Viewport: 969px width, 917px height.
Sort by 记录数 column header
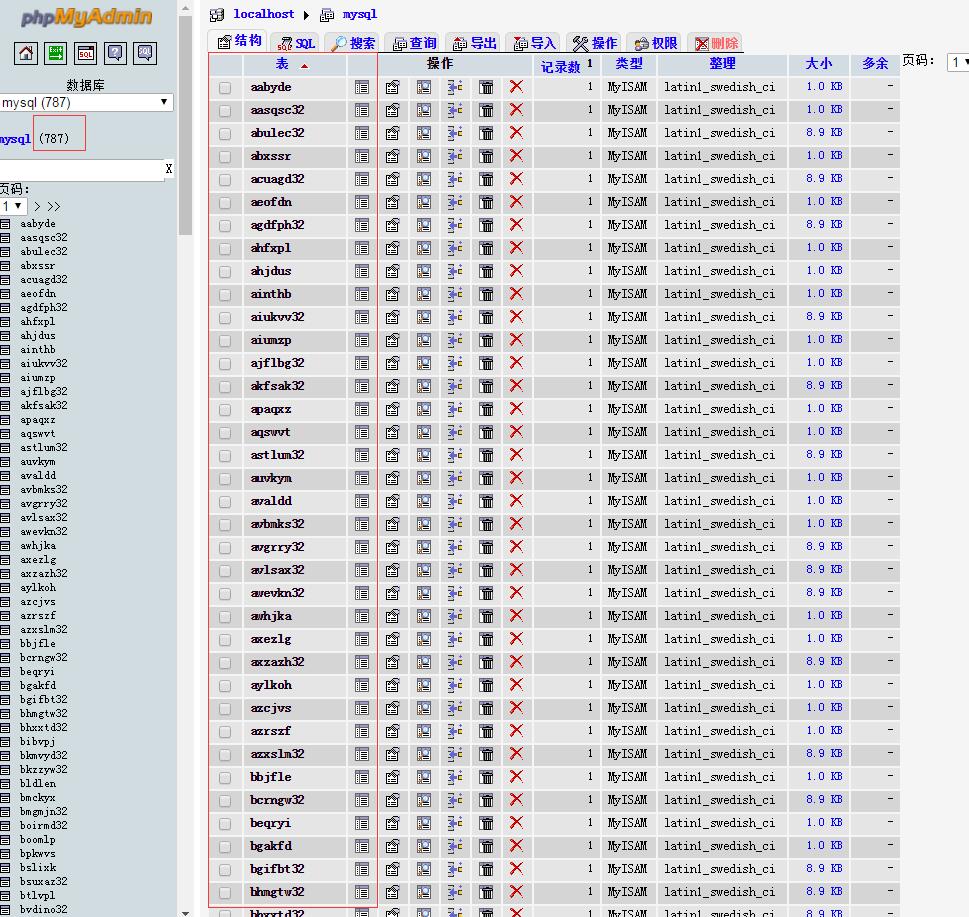pyautogui.click(x=561, y=66)
